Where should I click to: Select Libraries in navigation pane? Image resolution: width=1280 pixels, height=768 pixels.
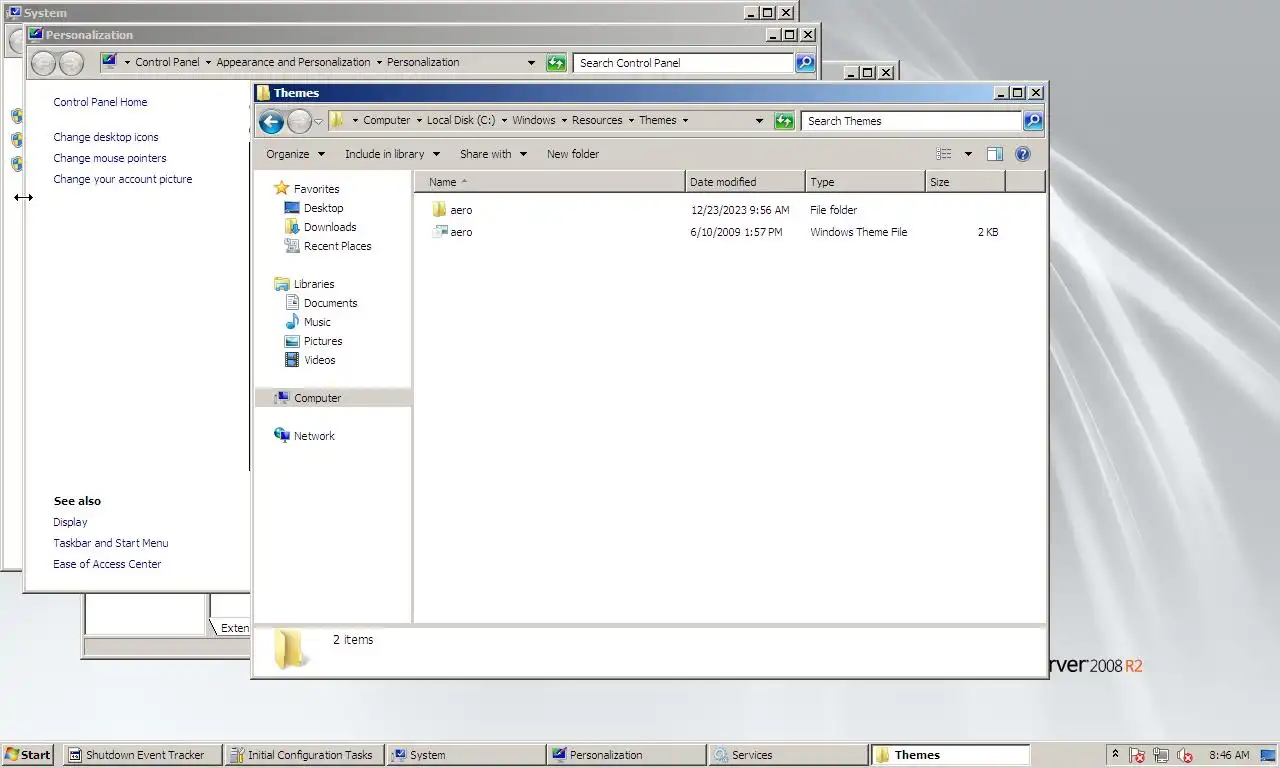[314, 284]
